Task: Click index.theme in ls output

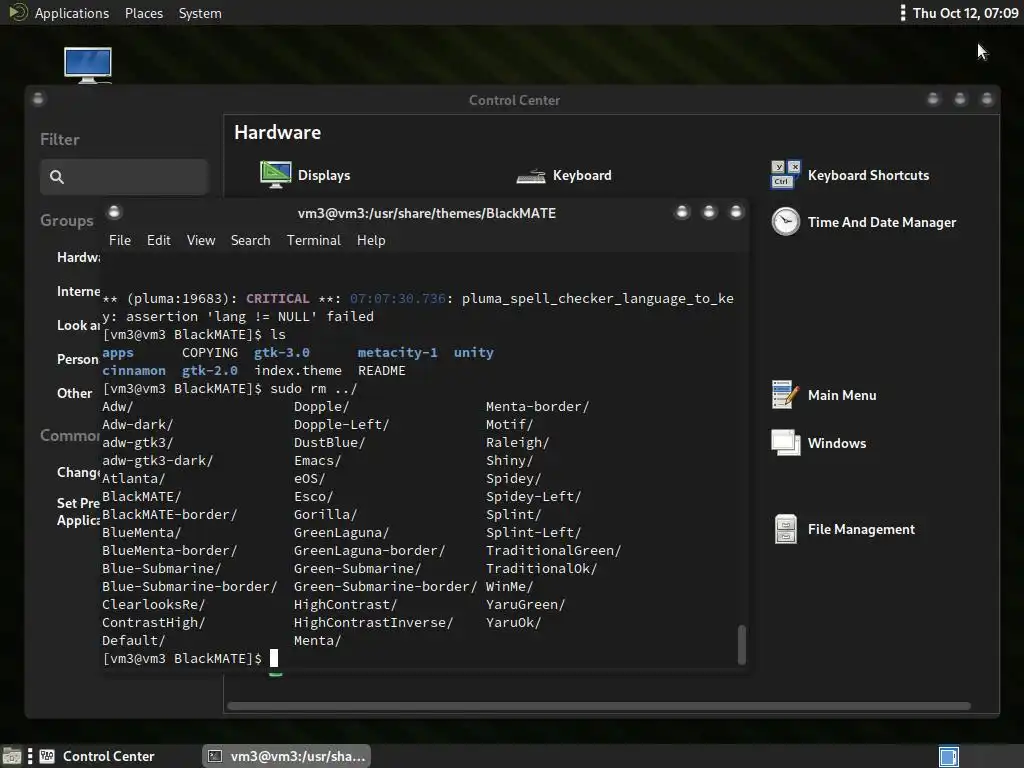Action: (298, 370)
